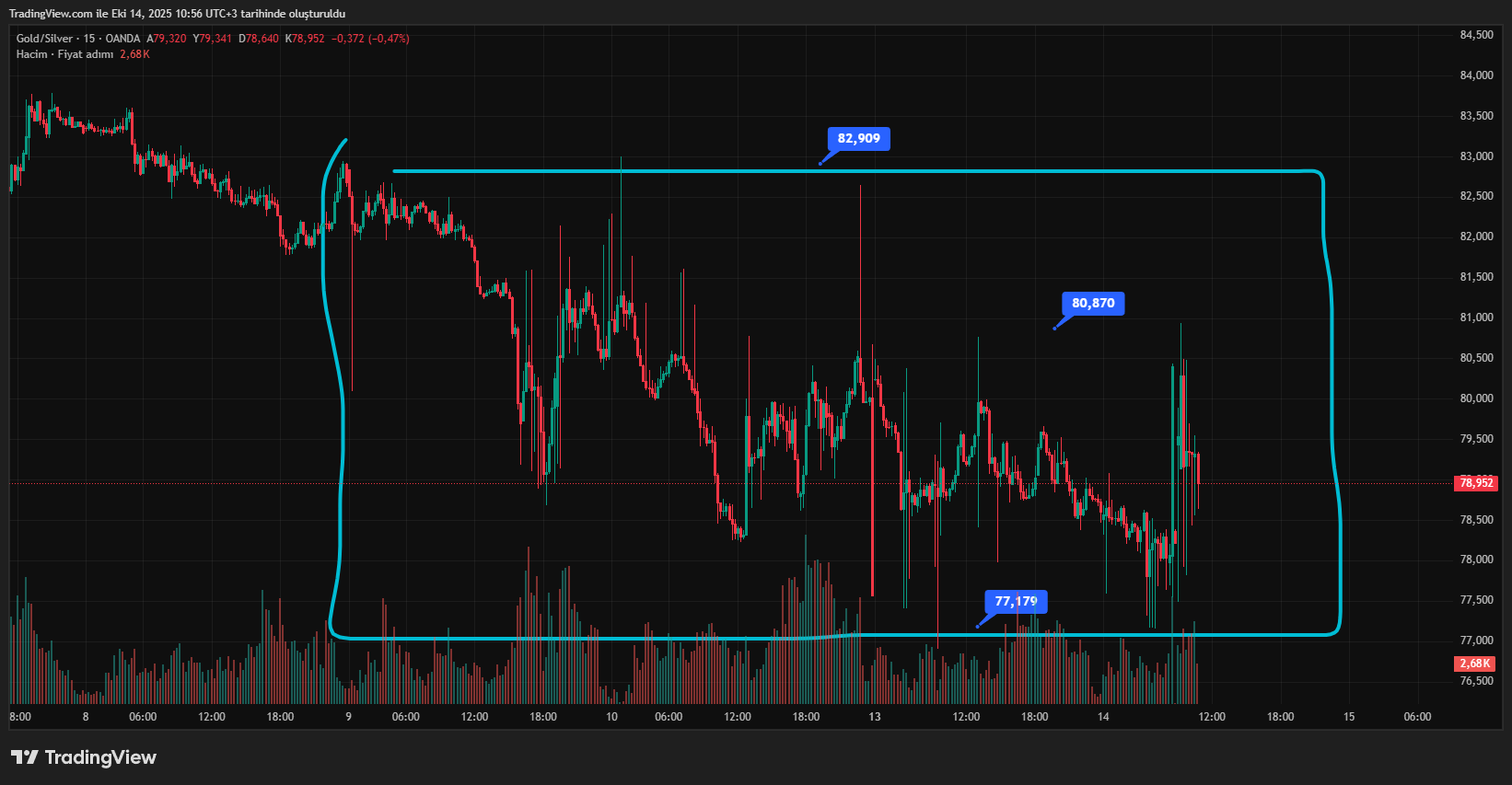Viewport: 1512px width, 785px height.
Task: Click the red 78,952 current price tag
Action: click(1475, 483)
